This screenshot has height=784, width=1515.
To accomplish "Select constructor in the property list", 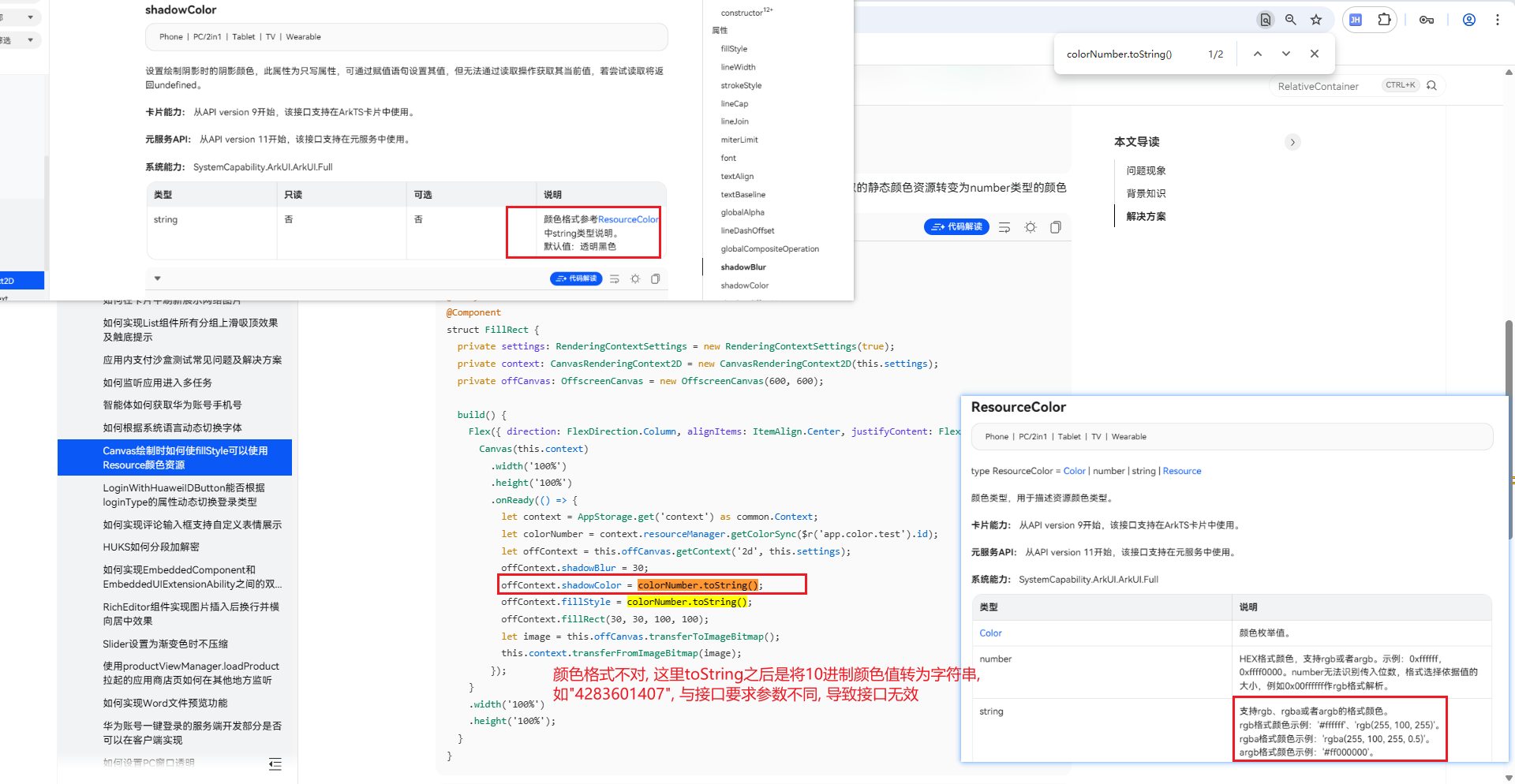I will (x=746, y=12).
